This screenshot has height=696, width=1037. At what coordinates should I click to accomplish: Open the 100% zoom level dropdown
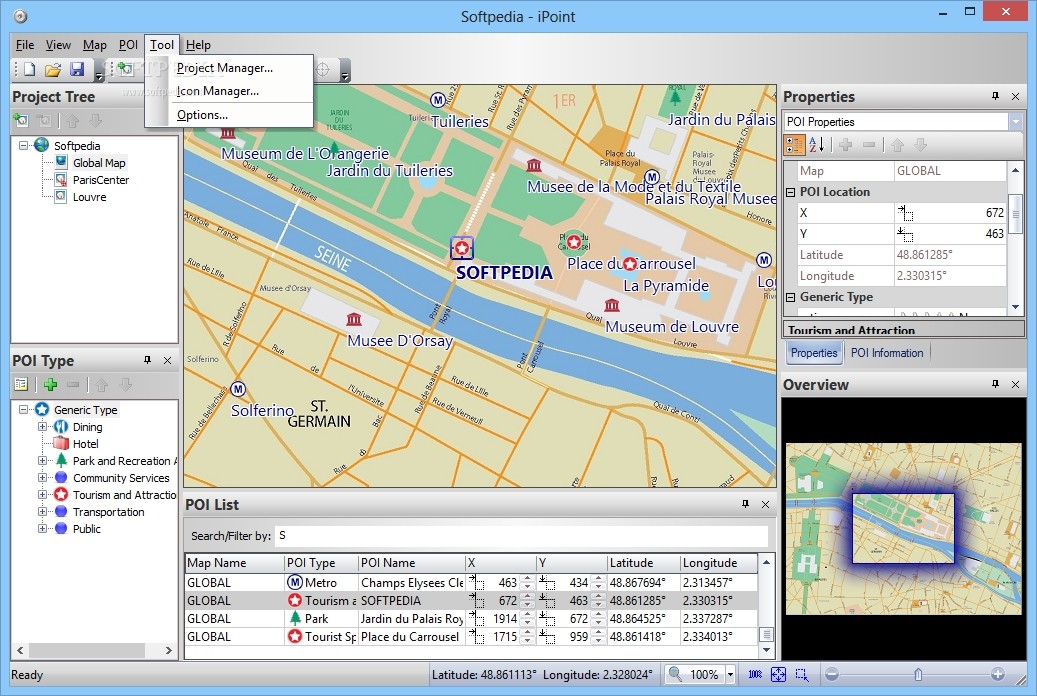pyautogui.click(x=730, y=675)
